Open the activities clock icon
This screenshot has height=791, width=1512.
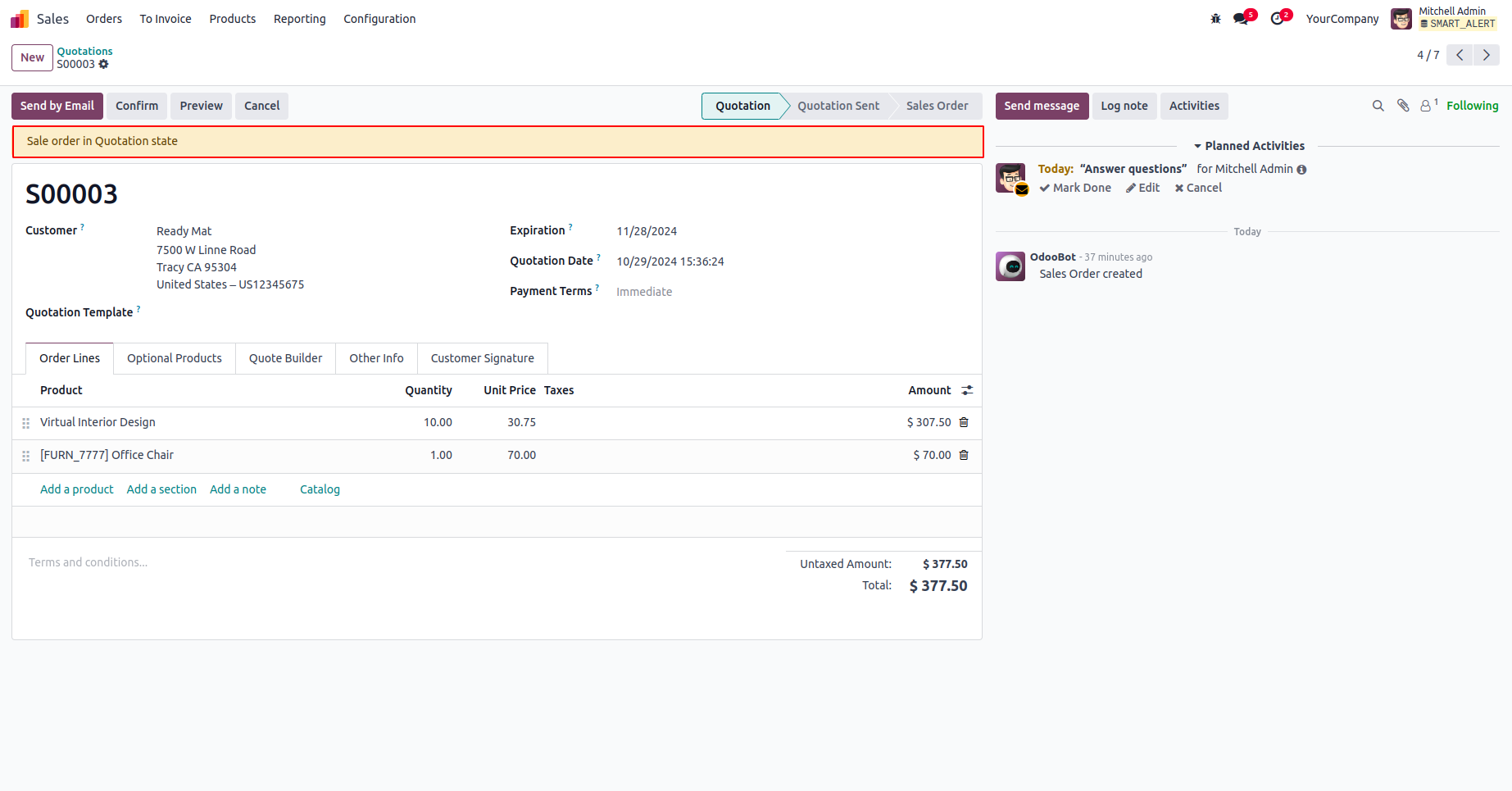1278,19
